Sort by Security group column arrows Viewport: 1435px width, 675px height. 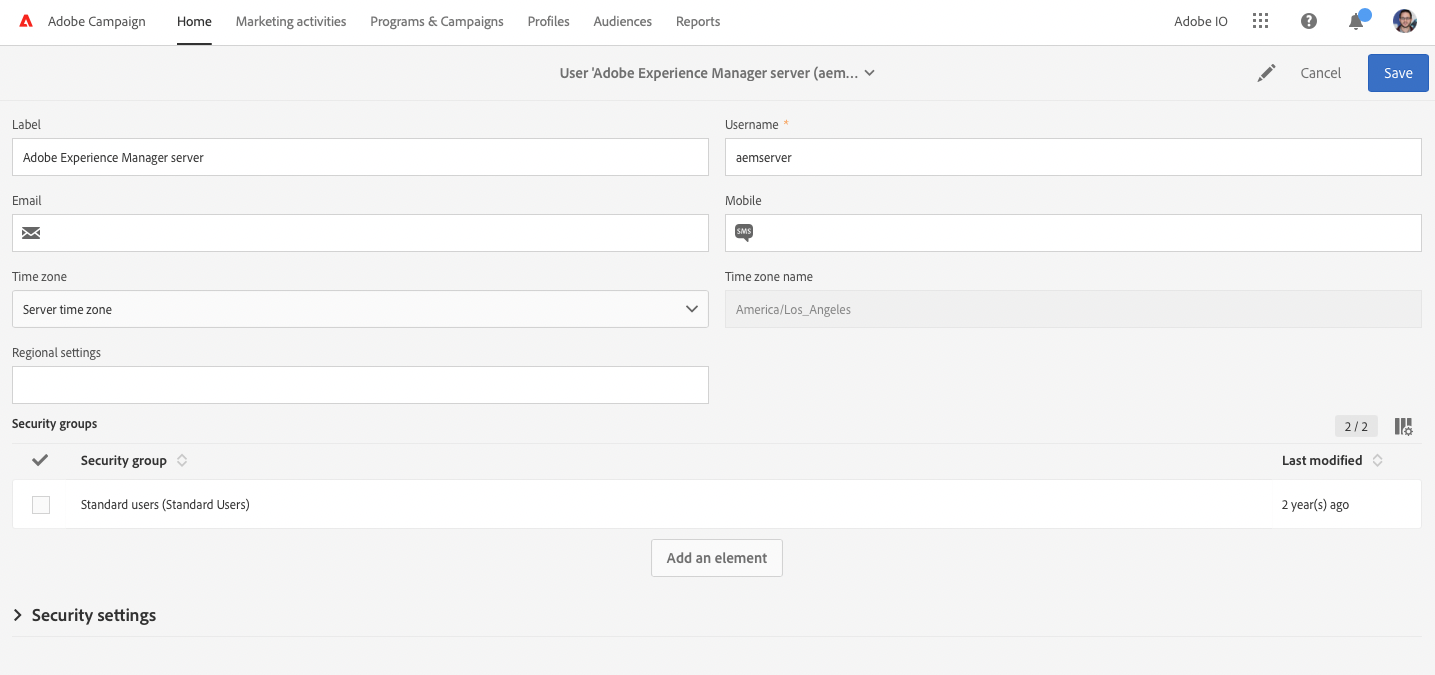[182, 461]
